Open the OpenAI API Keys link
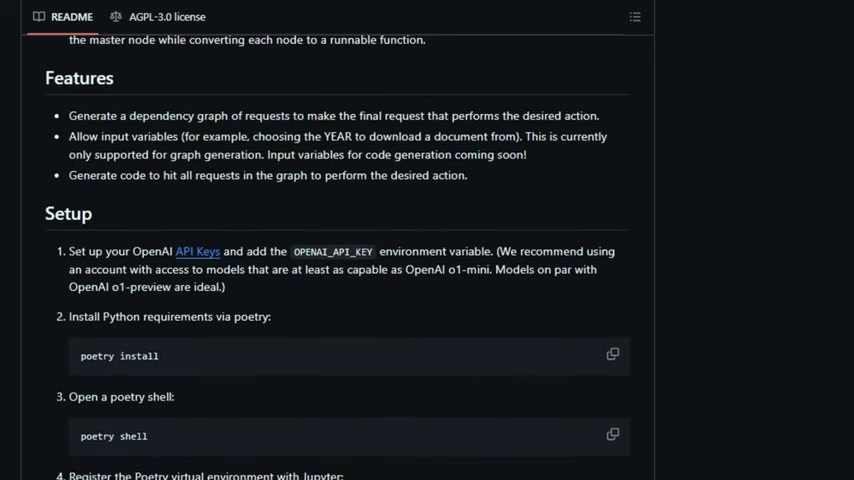 pyautogui.click(x=198, y=251)
